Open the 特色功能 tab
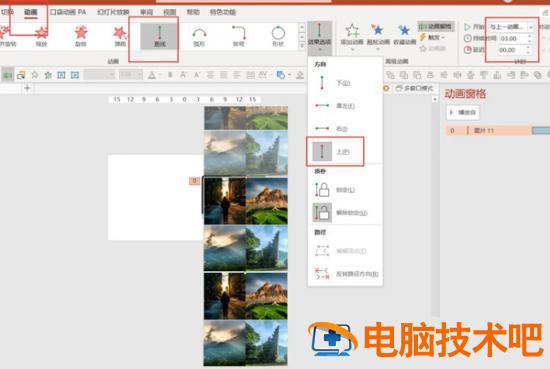 tap(223, 12)
